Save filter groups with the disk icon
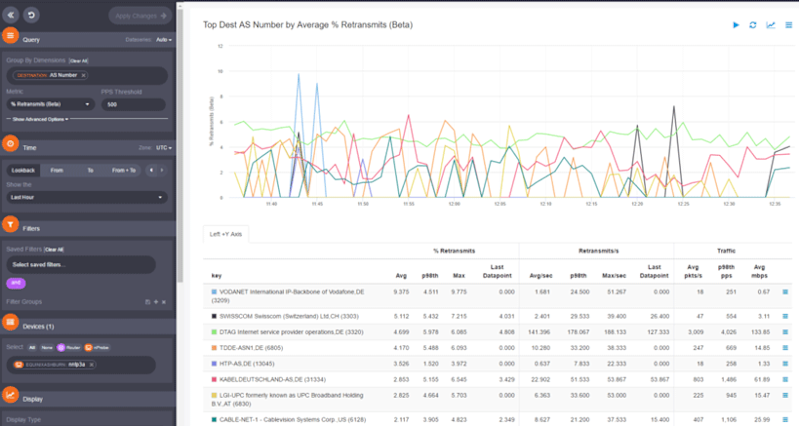The width and height of the screenshot is (799, 426). pos(148,302)
